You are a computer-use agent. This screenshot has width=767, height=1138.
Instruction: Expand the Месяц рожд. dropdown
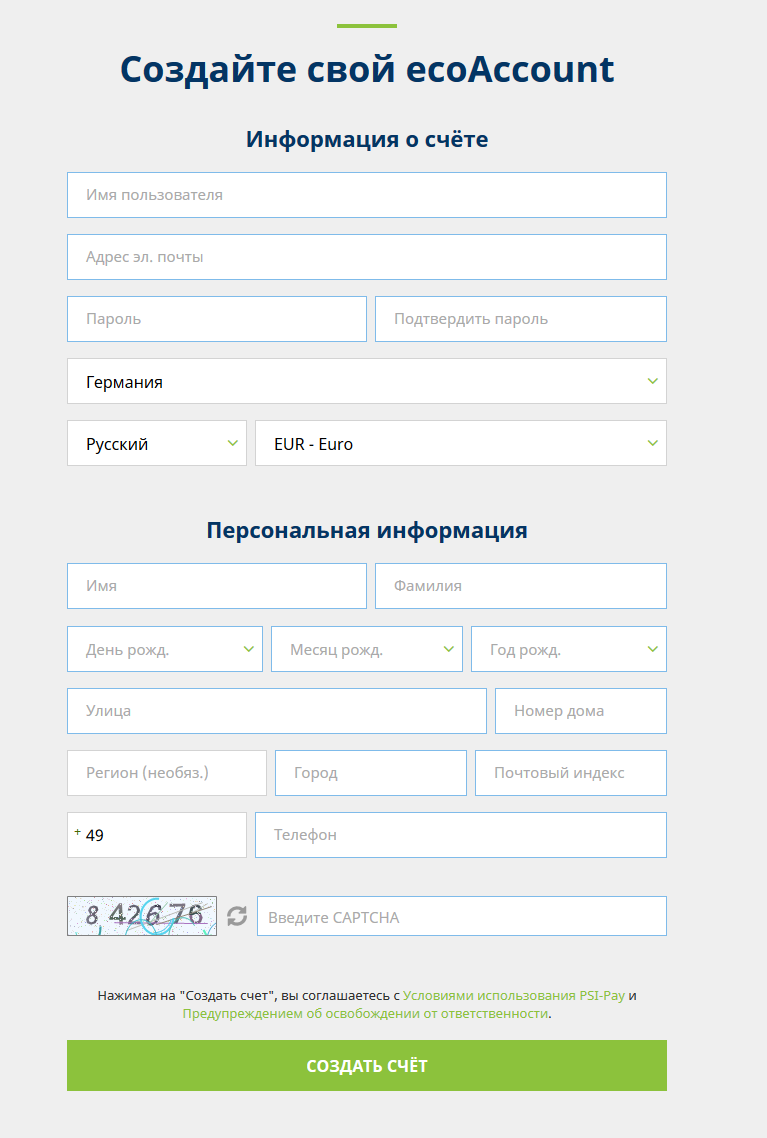coord(366,649)
